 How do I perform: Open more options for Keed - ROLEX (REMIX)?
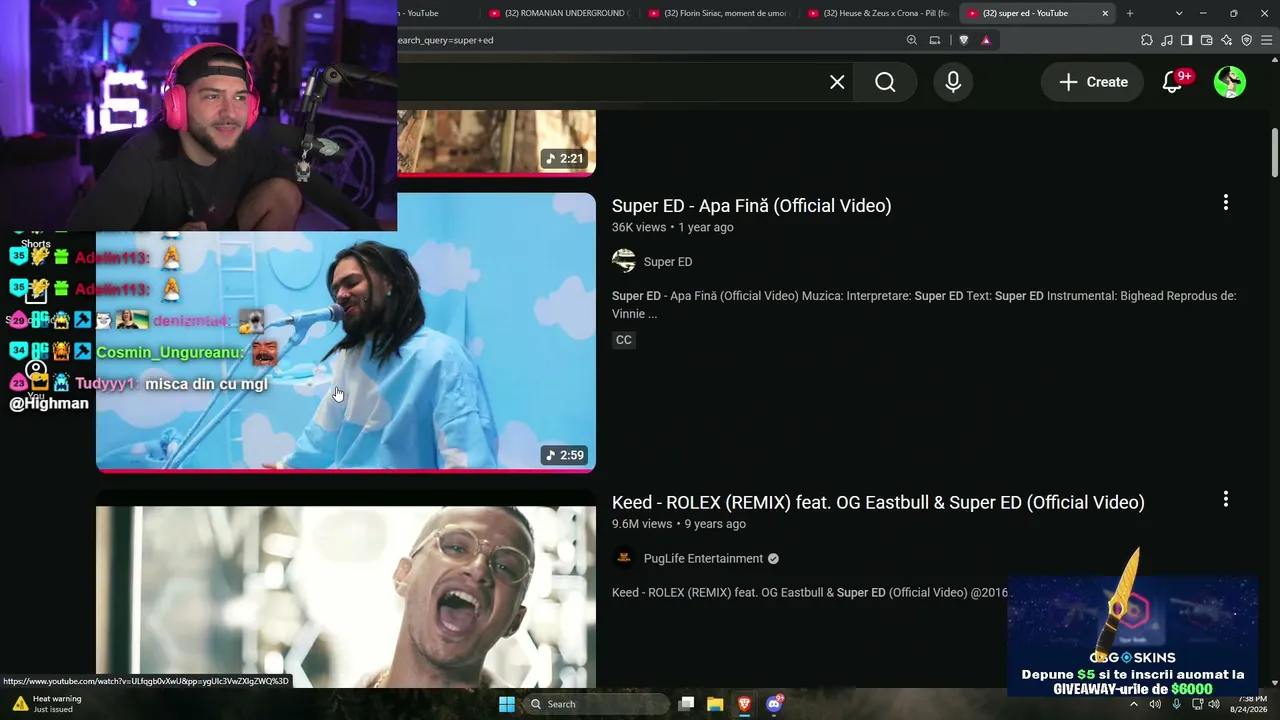click(x=1226, y=499)
